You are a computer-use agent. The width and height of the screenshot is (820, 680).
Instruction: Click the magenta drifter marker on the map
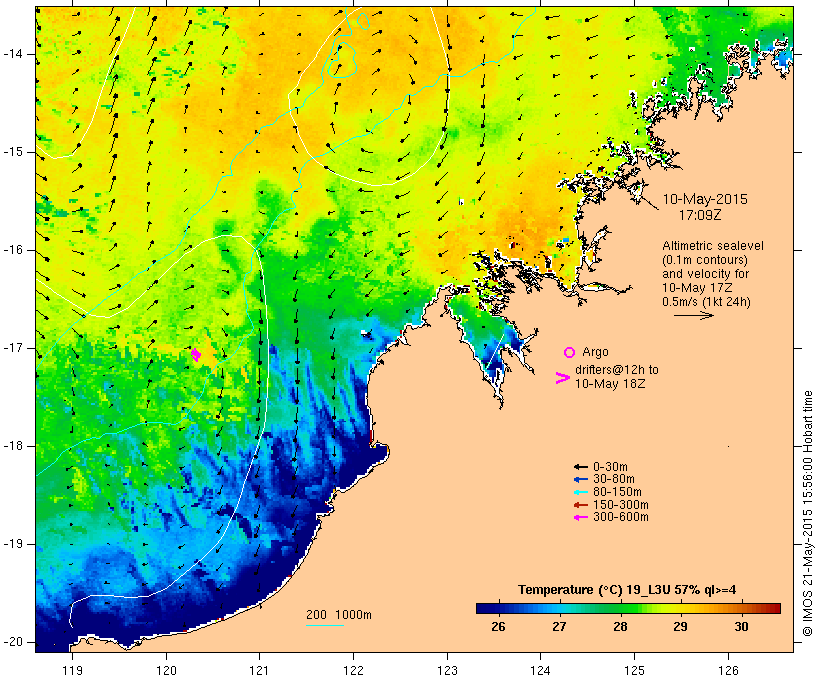tap(196, 355)
